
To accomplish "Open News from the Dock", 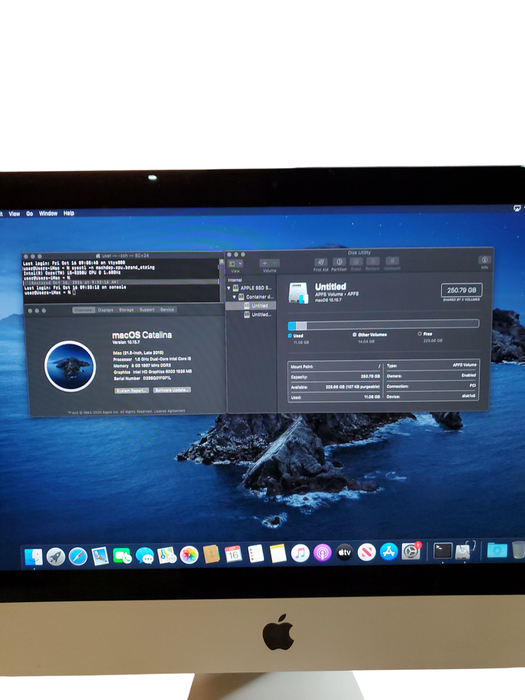I will (x=367, y=553).
